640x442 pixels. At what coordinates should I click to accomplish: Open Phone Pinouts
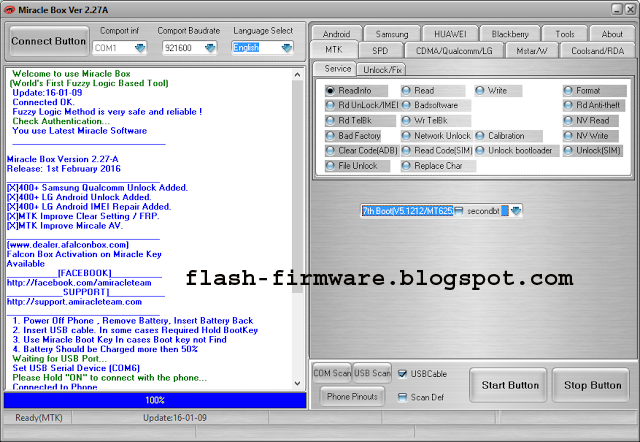coord(352,396)
